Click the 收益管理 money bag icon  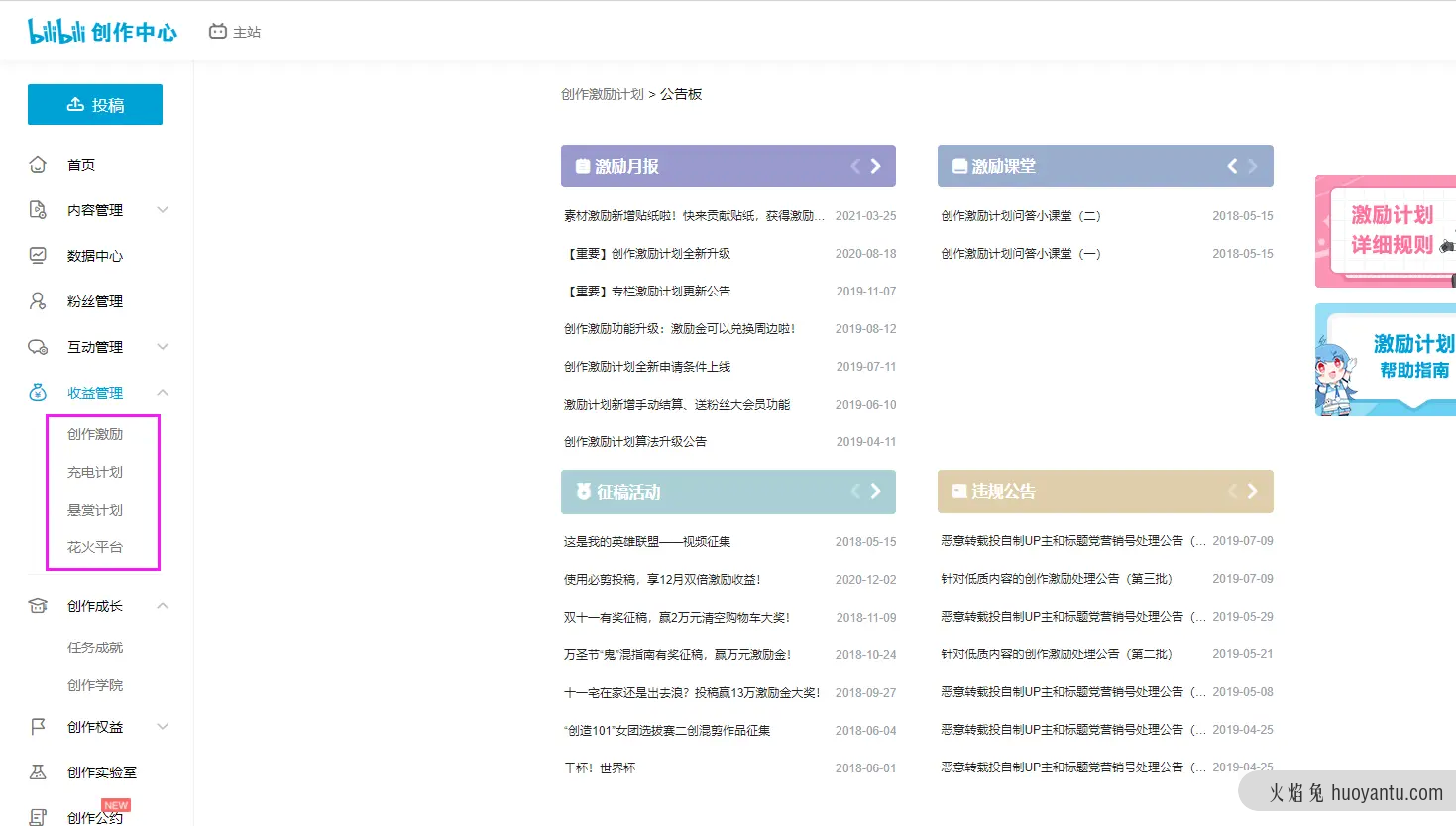point(38,393)
